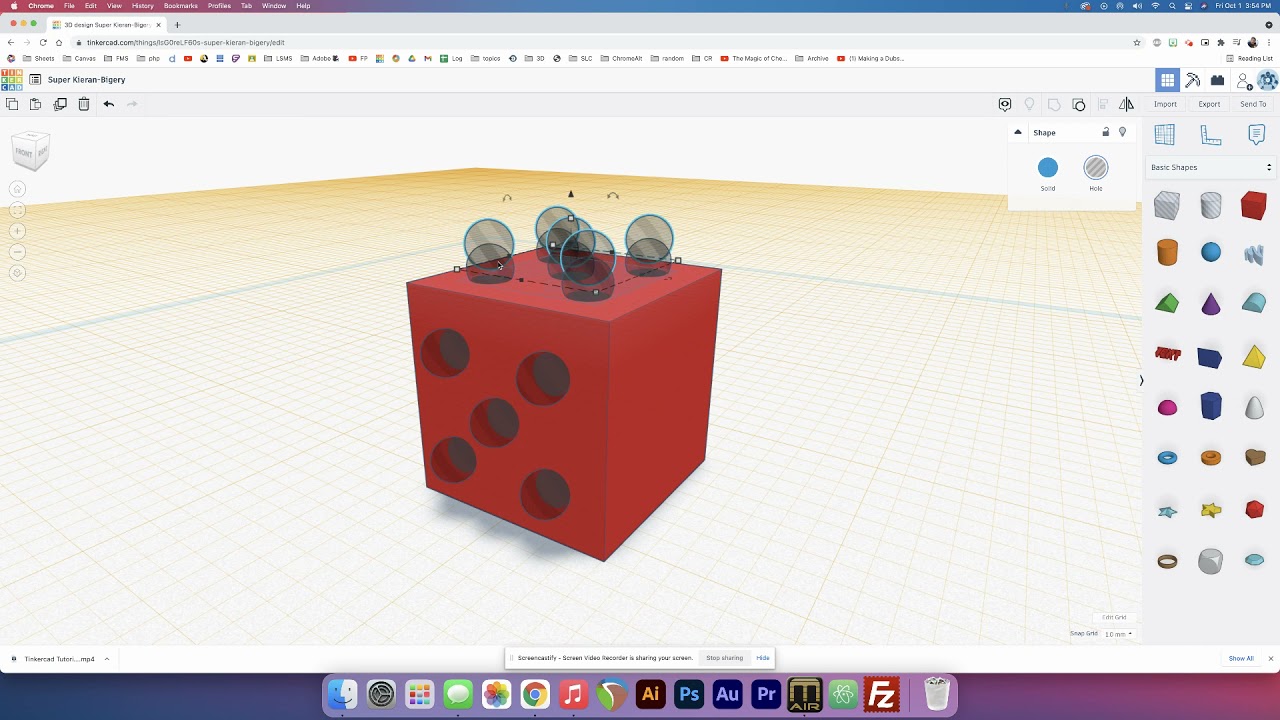1280x720 pixels.
Task: Open the Snap Grid value dropdown
Action: coord(1118,634)
